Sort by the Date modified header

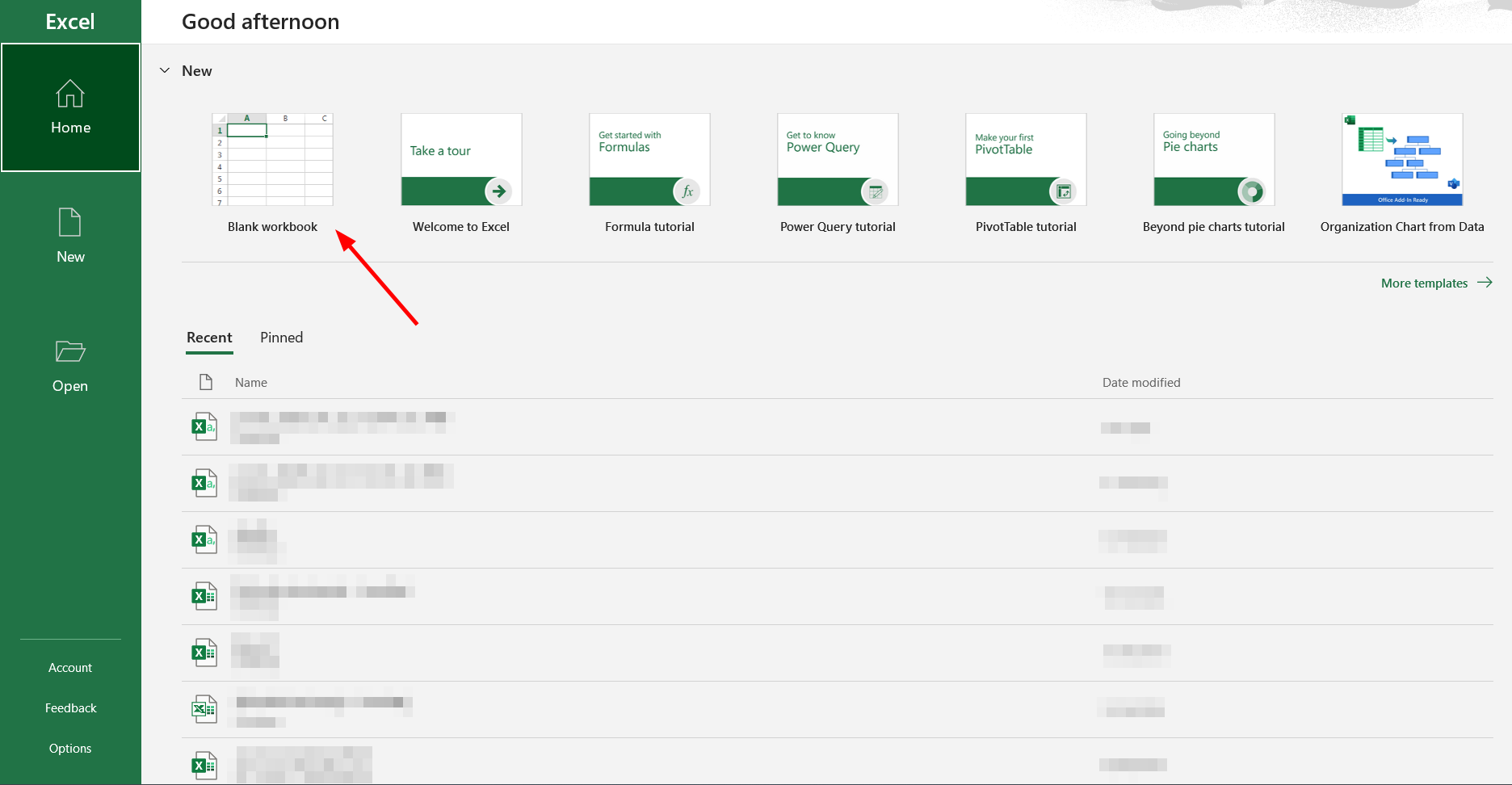tap(1141, 383)
